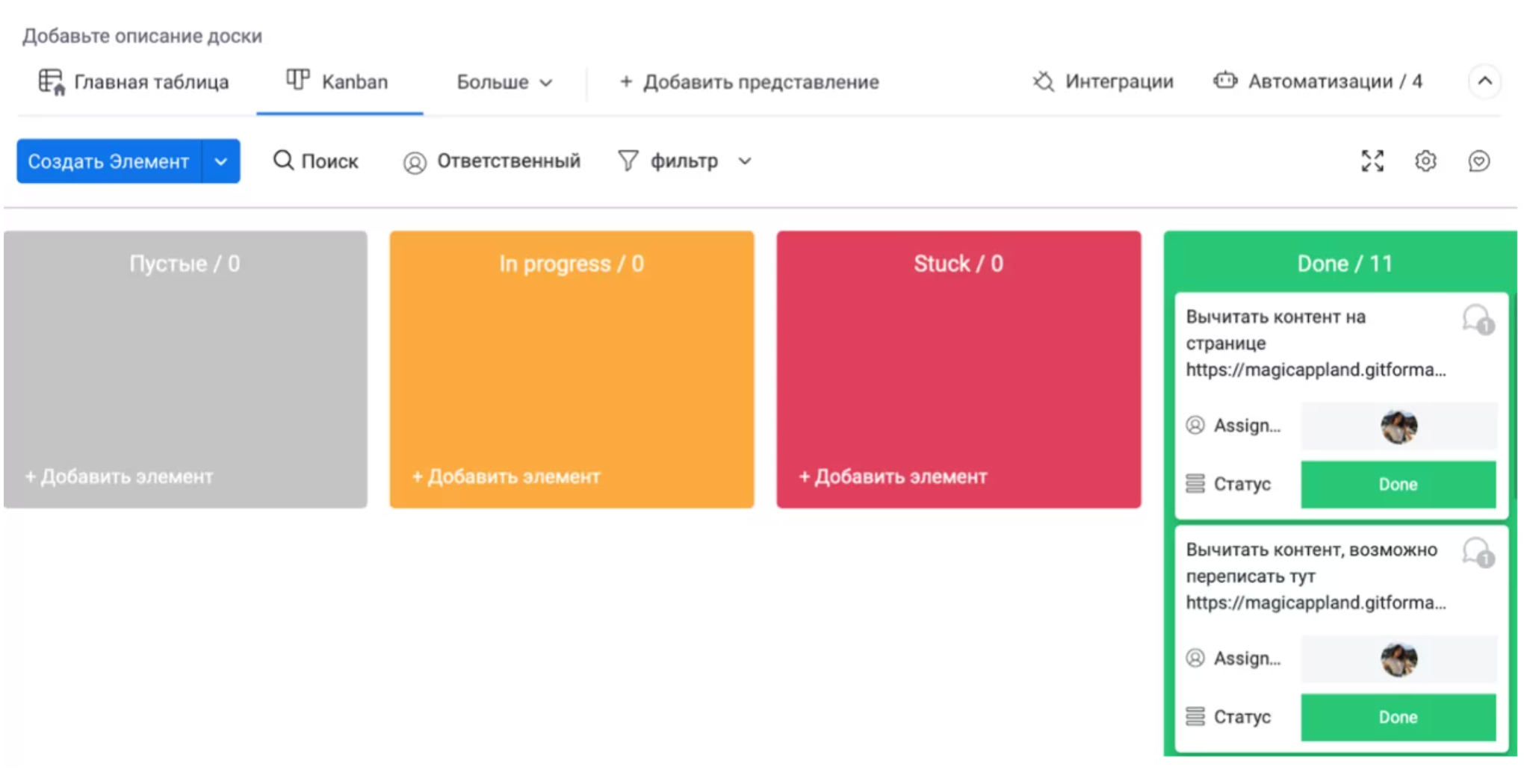
Task: Click Добавить представление button
Action: 749,82
